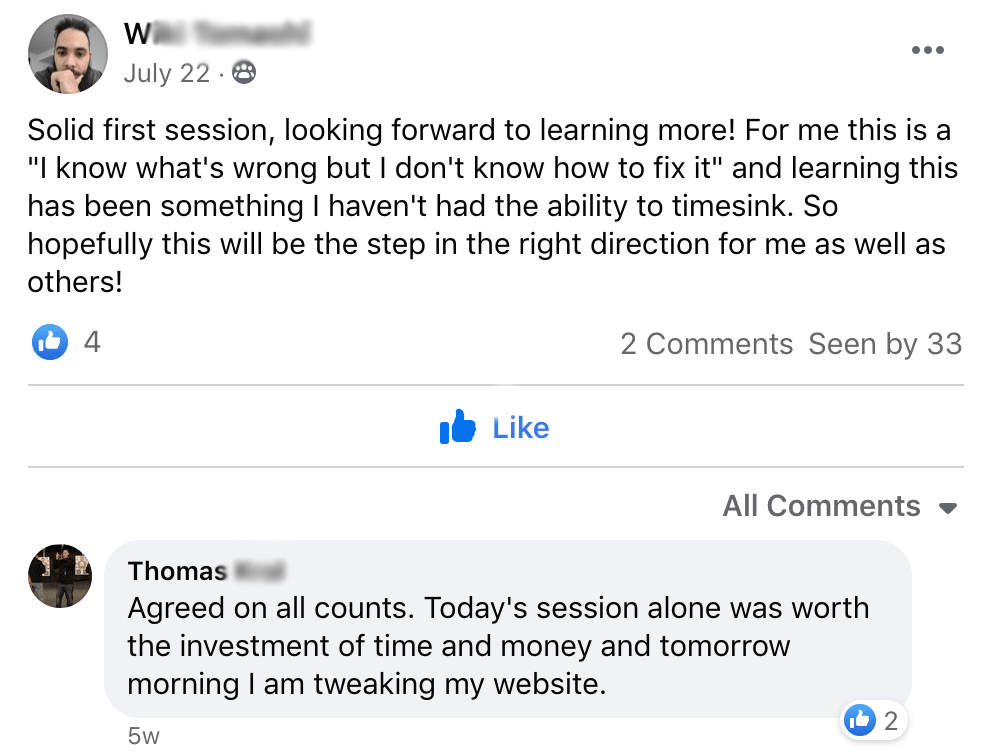Open the three-dot post options menu
Image resolution: width=986 pixels, height=754 pixels.
[x=927, y=51]
